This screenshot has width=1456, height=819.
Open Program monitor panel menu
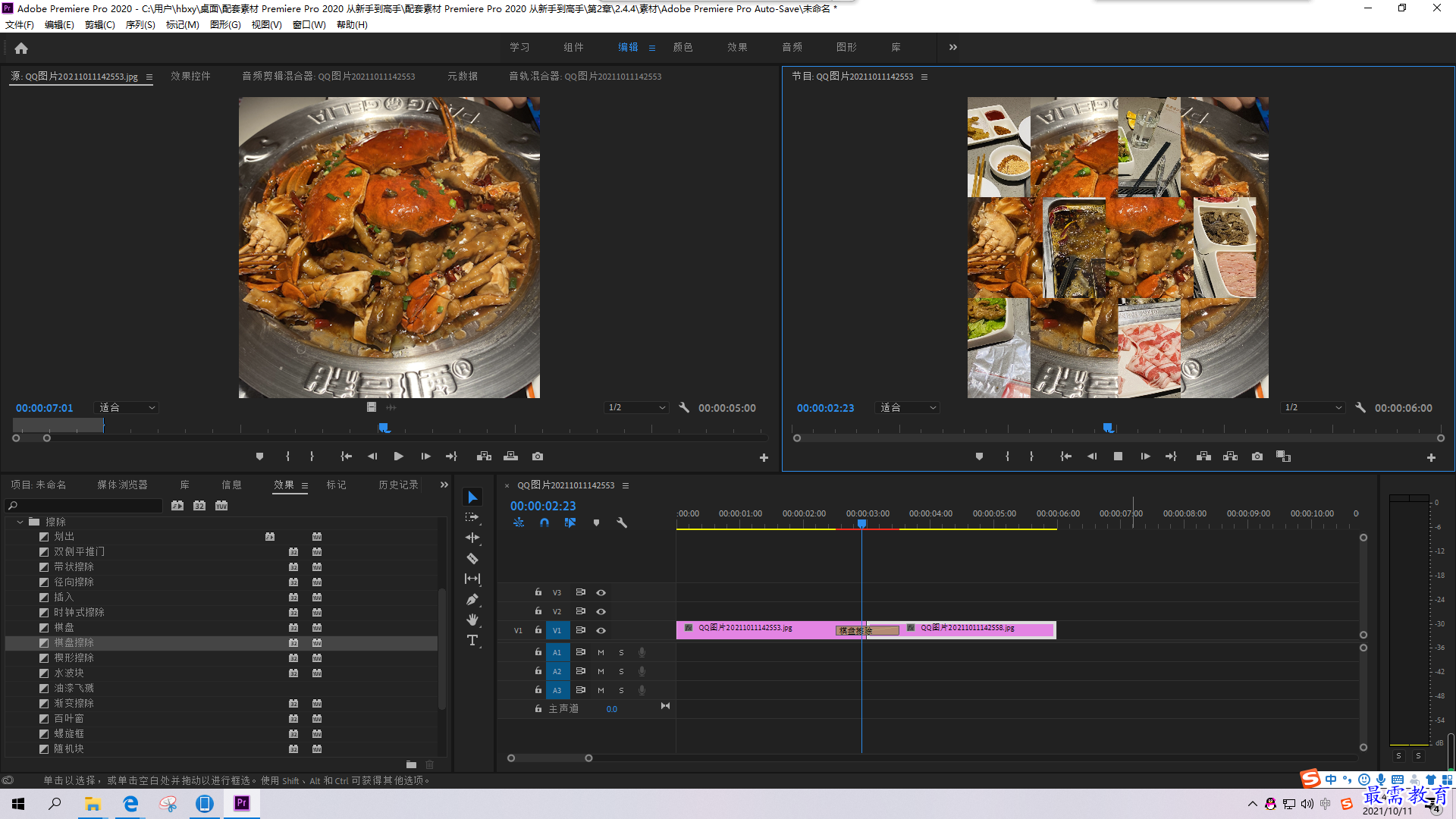pos(924,77)
